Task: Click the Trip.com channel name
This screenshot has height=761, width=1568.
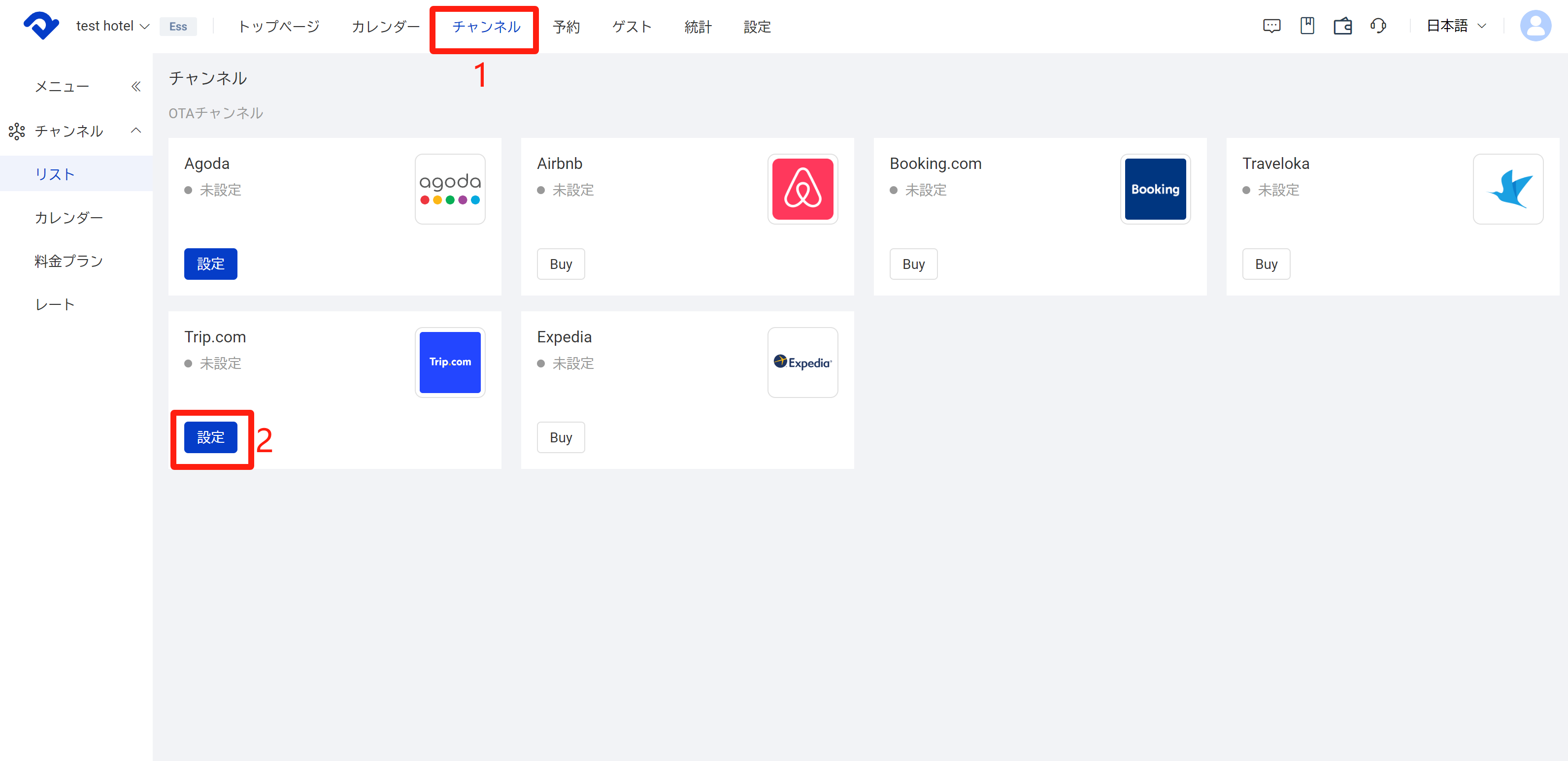Action: point(215,337)
